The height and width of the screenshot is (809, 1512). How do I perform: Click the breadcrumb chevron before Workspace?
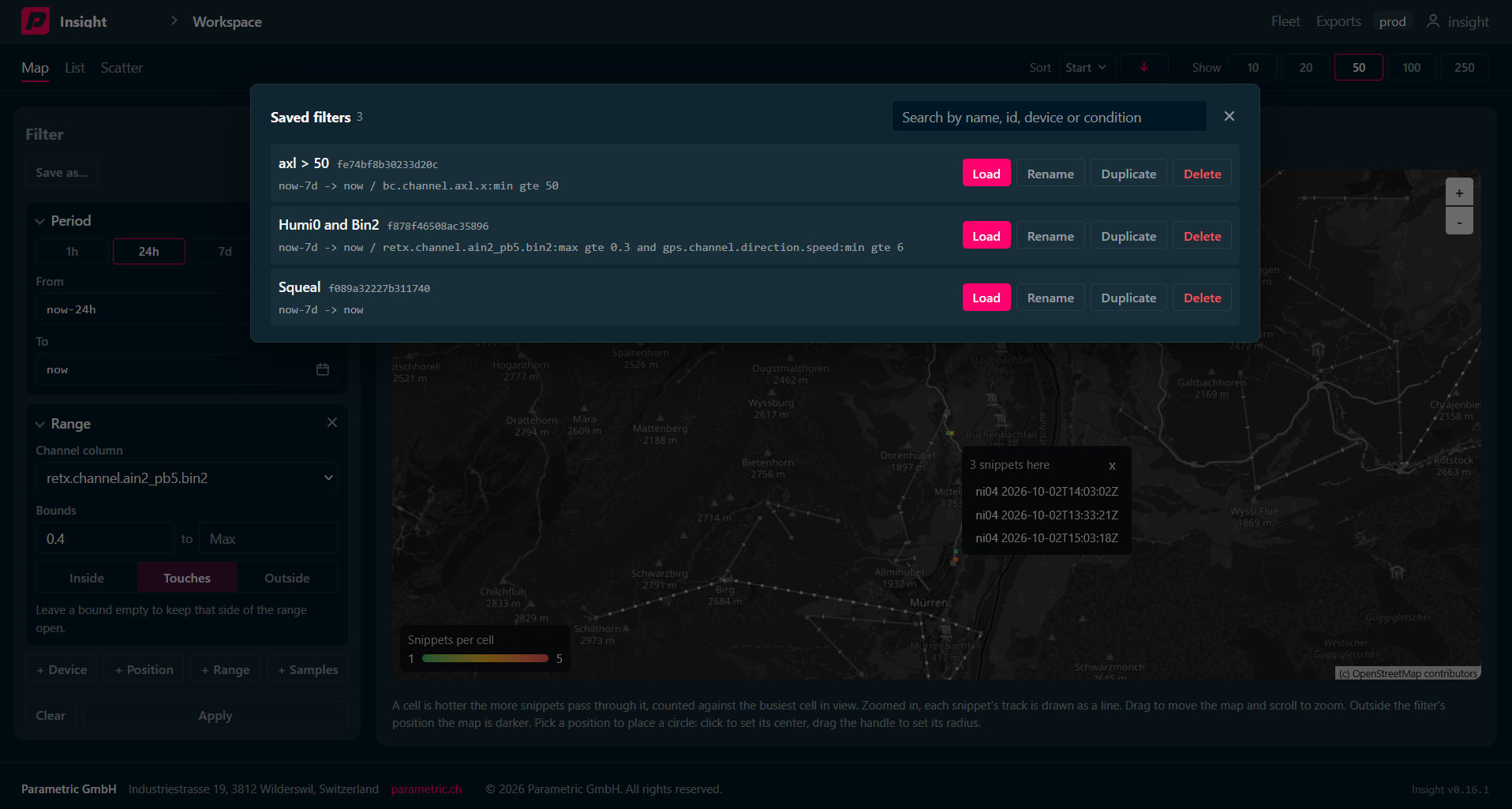[x=174, y=21]
